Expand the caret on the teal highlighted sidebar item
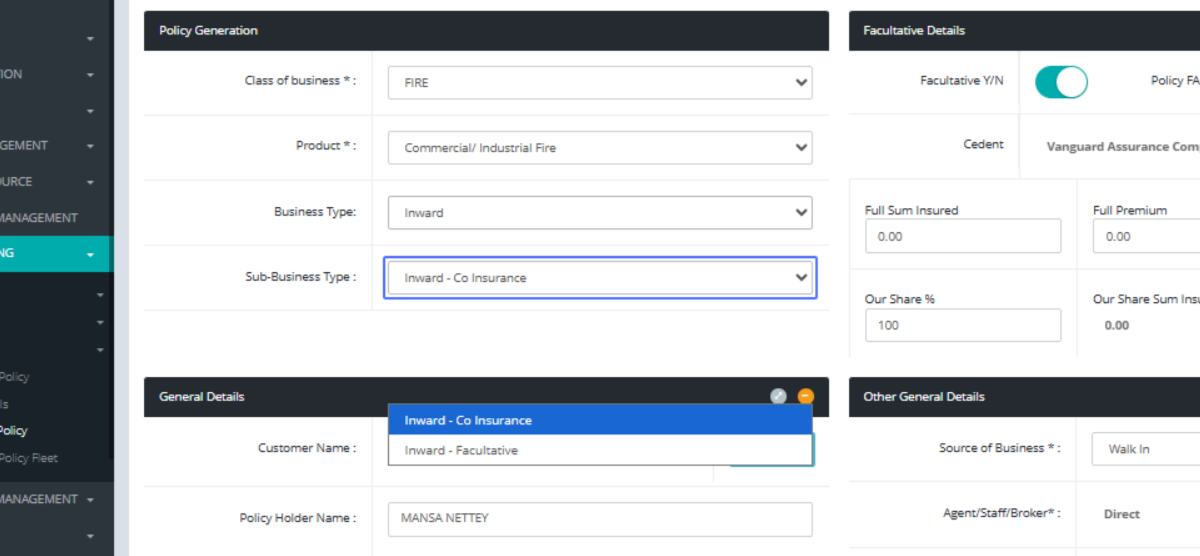Screen dimensions: 1200x556 90,255
